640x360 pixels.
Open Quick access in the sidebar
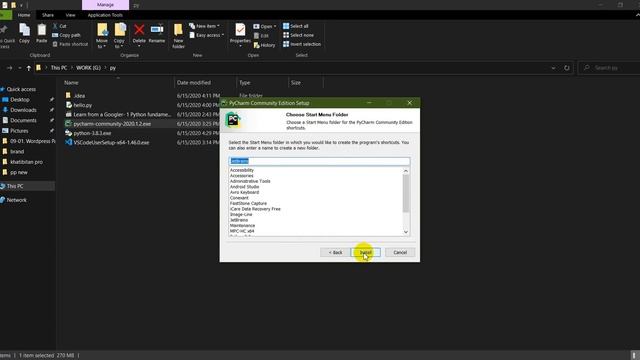click(21, 89)
